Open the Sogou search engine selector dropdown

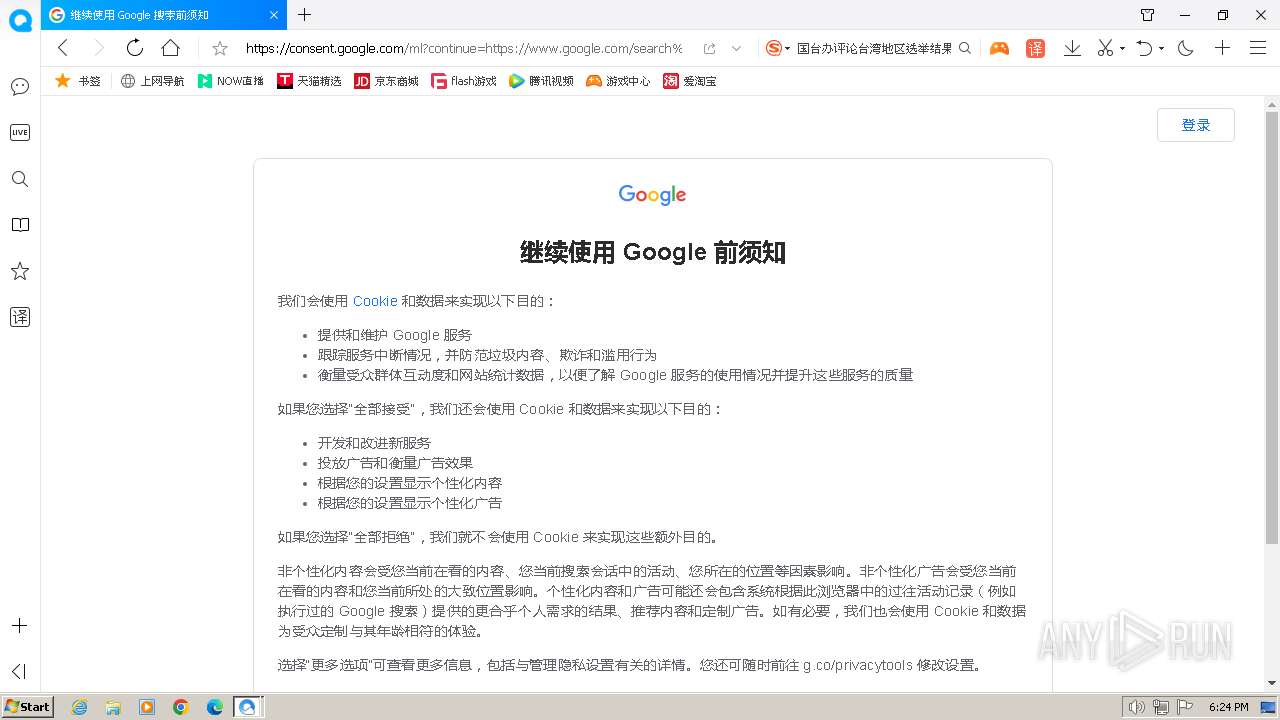[x=777, y=48]
